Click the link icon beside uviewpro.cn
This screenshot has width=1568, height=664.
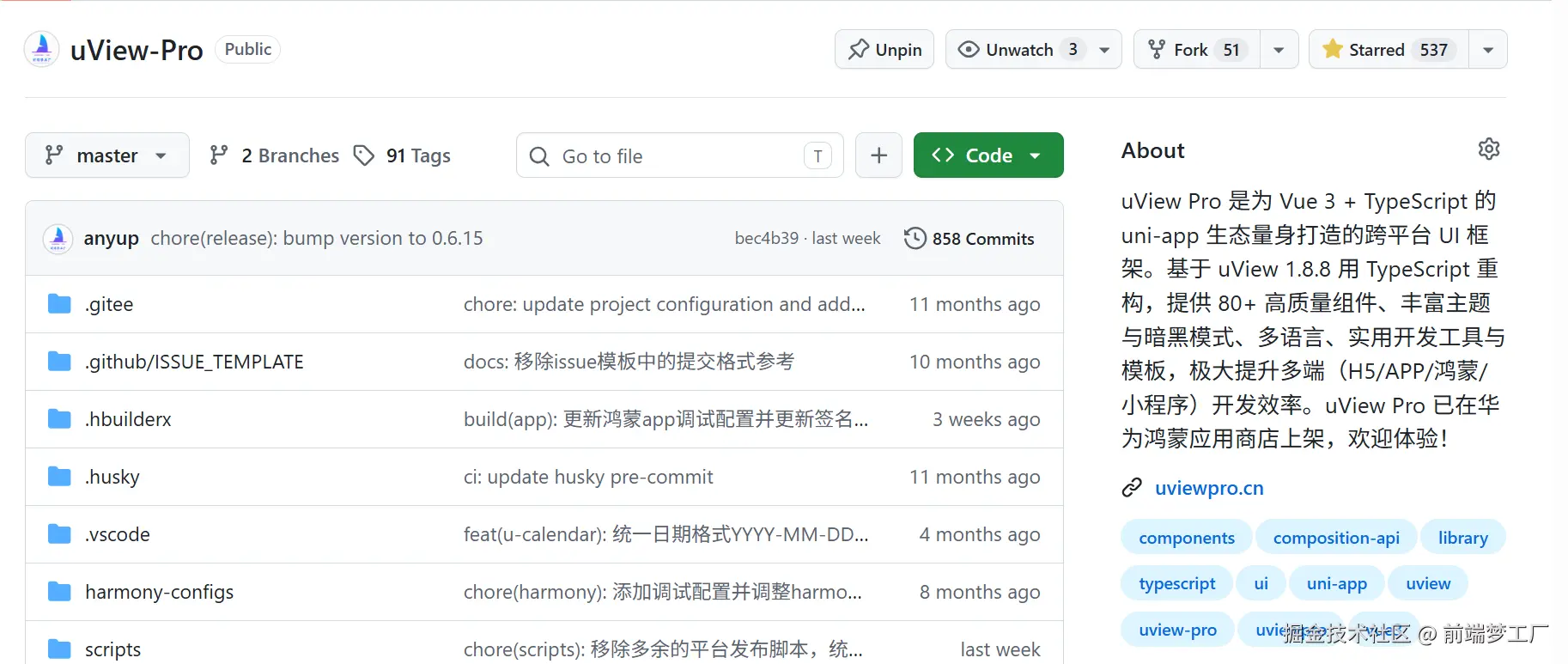[x=1132, y=488]
